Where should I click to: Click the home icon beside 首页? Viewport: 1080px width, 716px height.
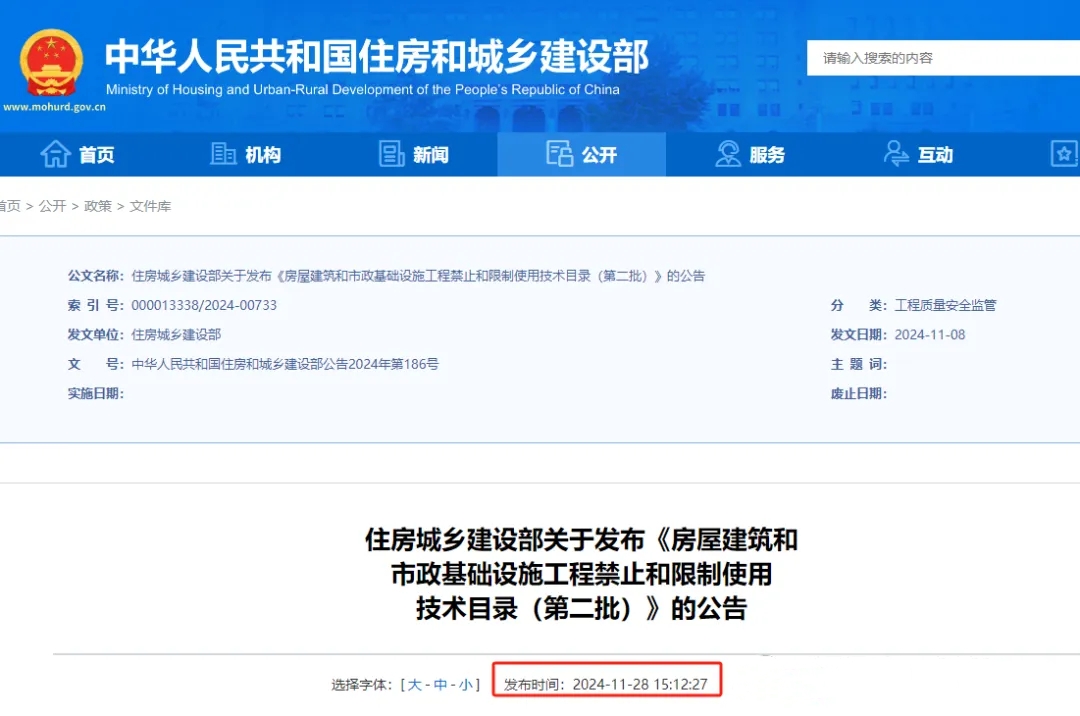tap(55, 154)
